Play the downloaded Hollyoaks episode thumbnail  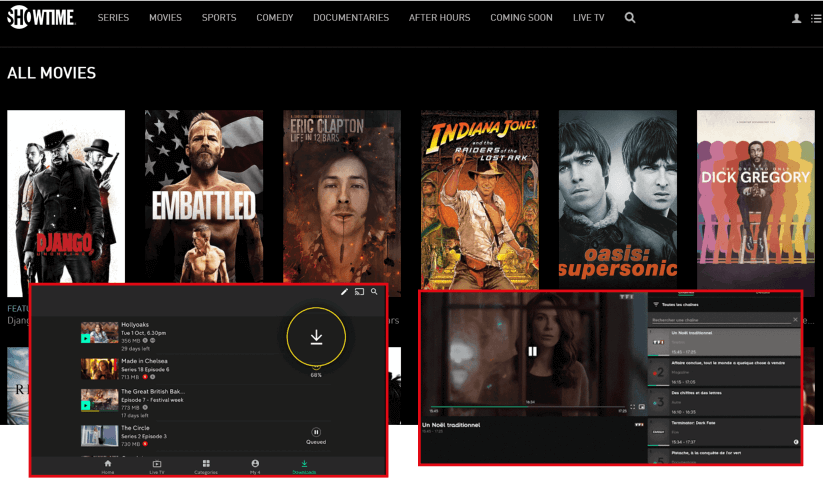click(x=99, y=333)
